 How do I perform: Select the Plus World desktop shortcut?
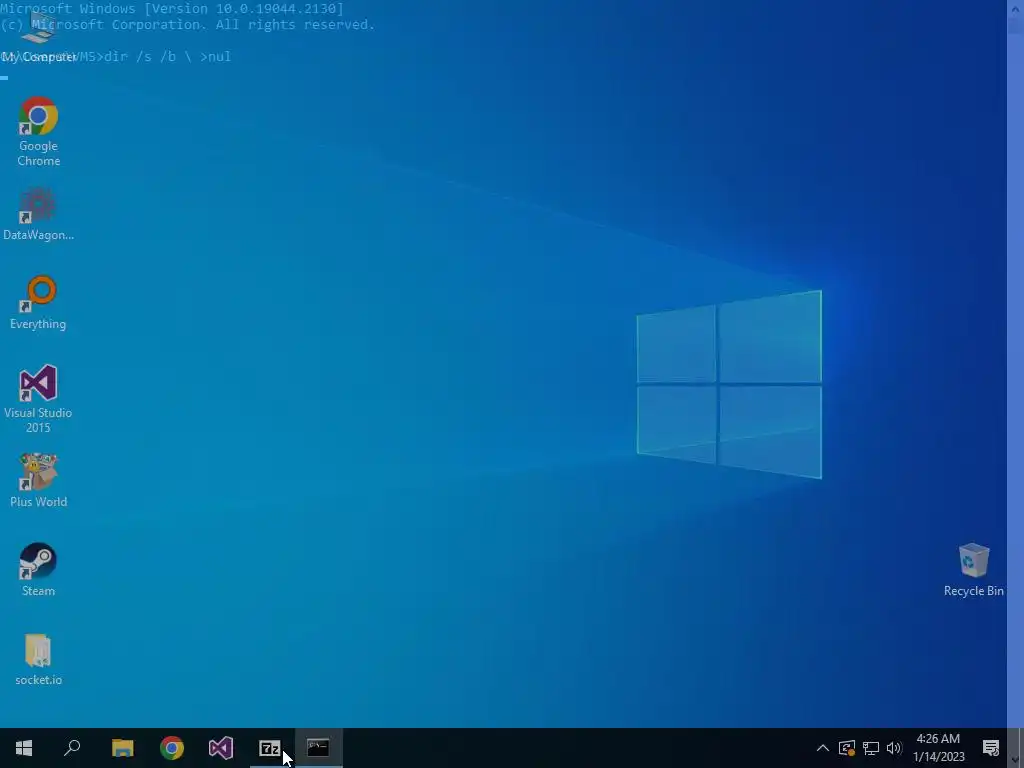39,480
